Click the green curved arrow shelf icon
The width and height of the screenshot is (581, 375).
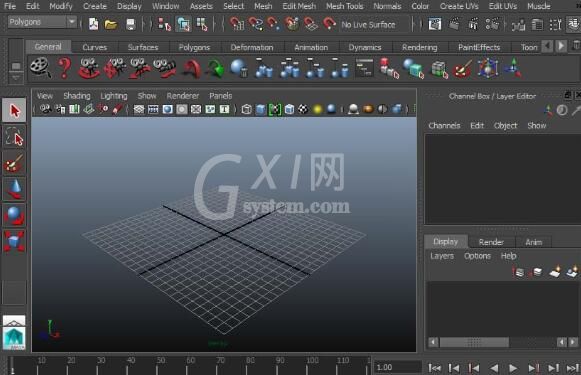tap(216, 69)
